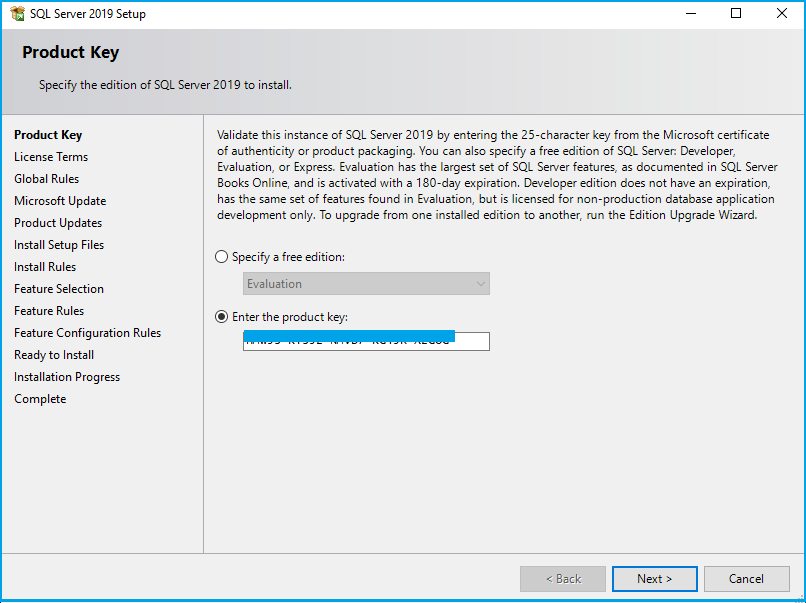Image resolution: width=806 pixels, height=603 pixels.
Task: Maximize the SQL Server Setup window
Action: click(736, 14)
